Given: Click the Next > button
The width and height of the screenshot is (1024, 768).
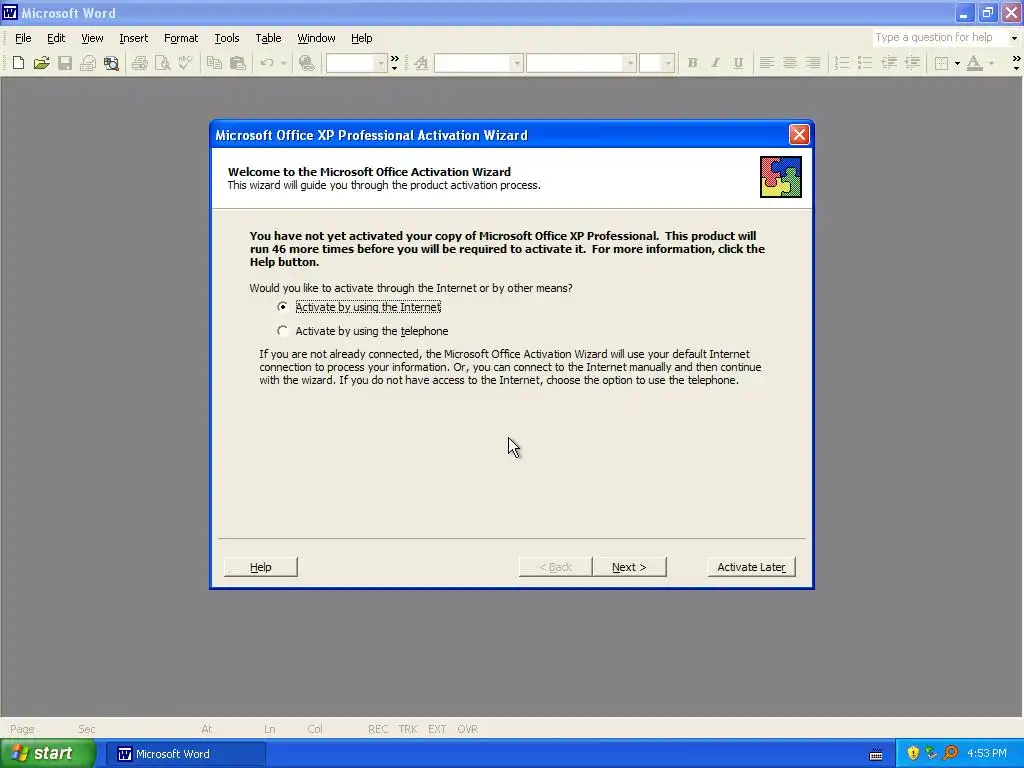Looking at the screenshot, I should [x=629, y=567].
